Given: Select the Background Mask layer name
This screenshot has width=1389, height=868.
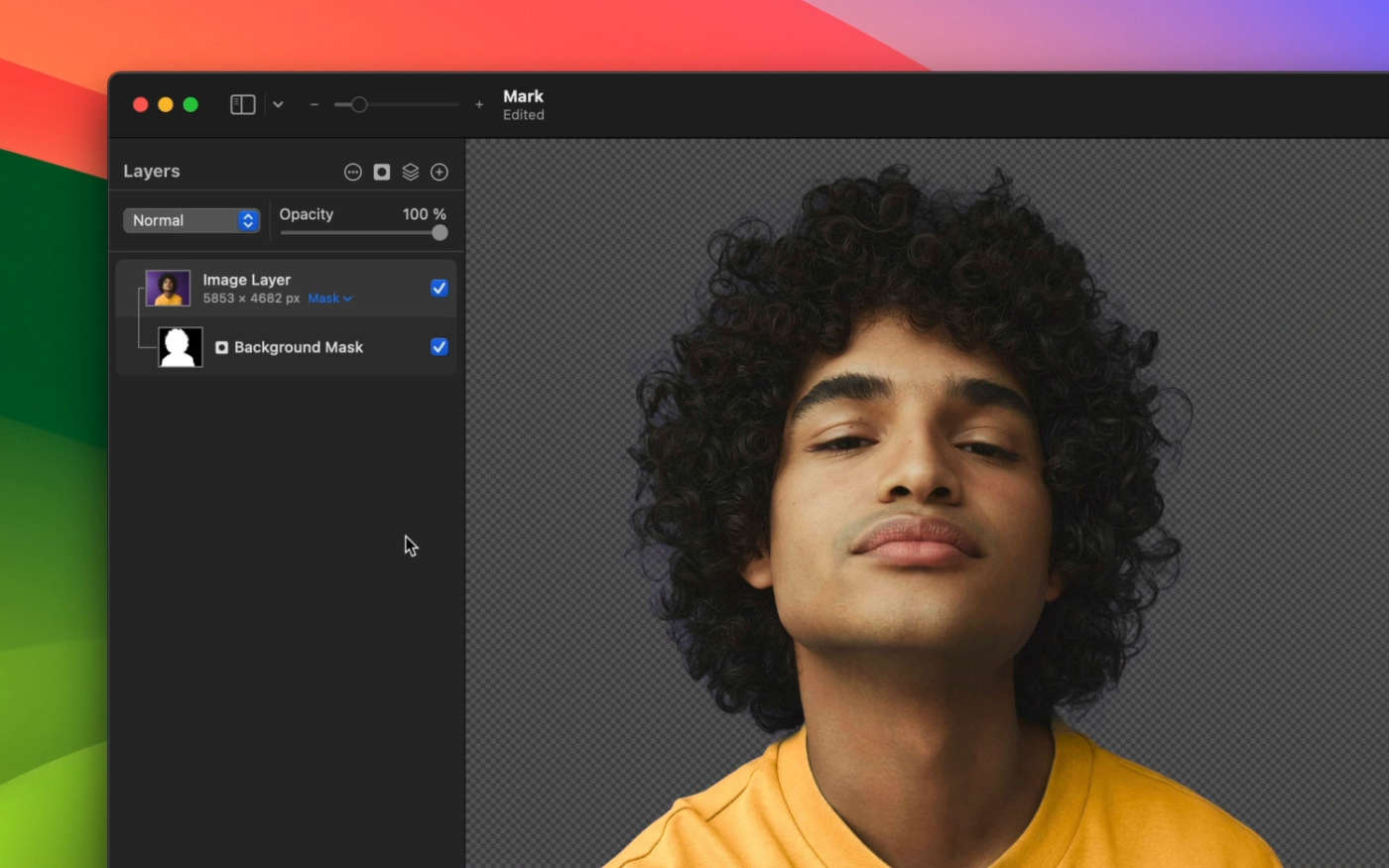Looking at the screenshot, I should tap(299, 347).
